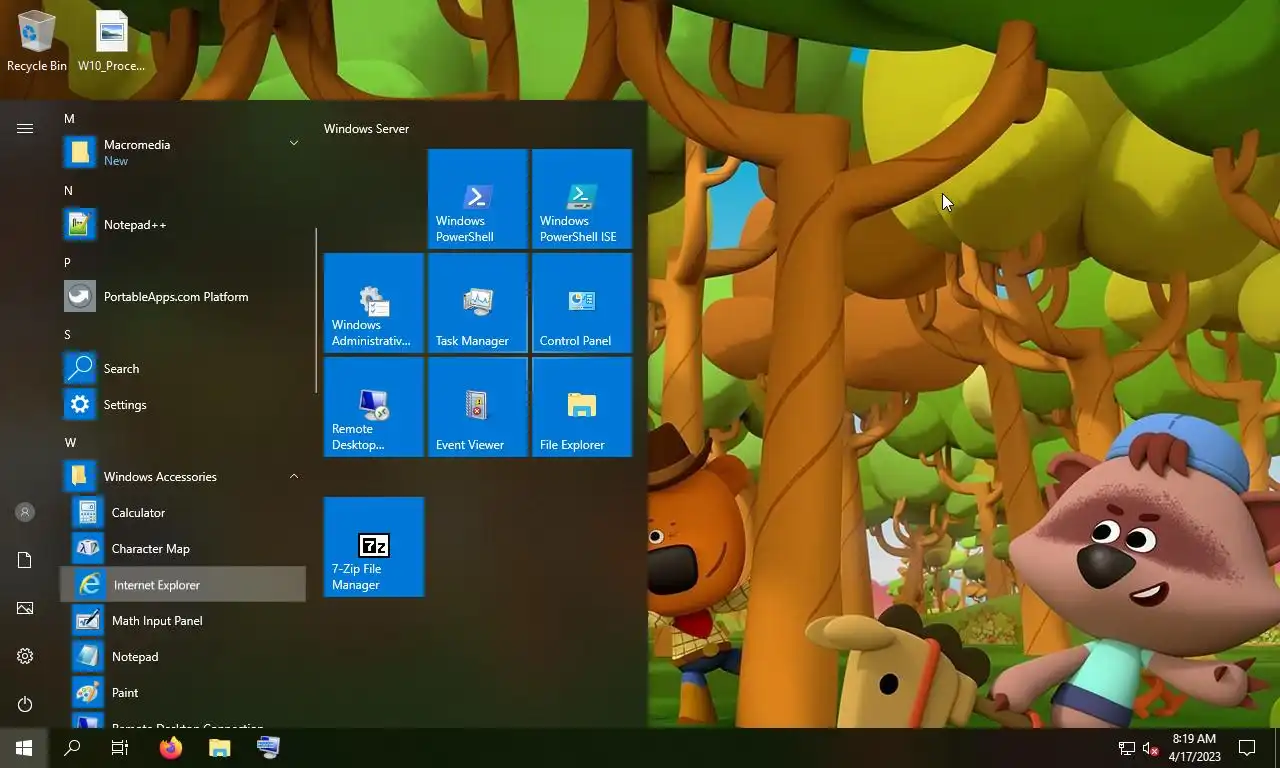Launch Event Viewer tile
Image resolution: width=1280 pixels, height=768 pixels.
[478, 407]
